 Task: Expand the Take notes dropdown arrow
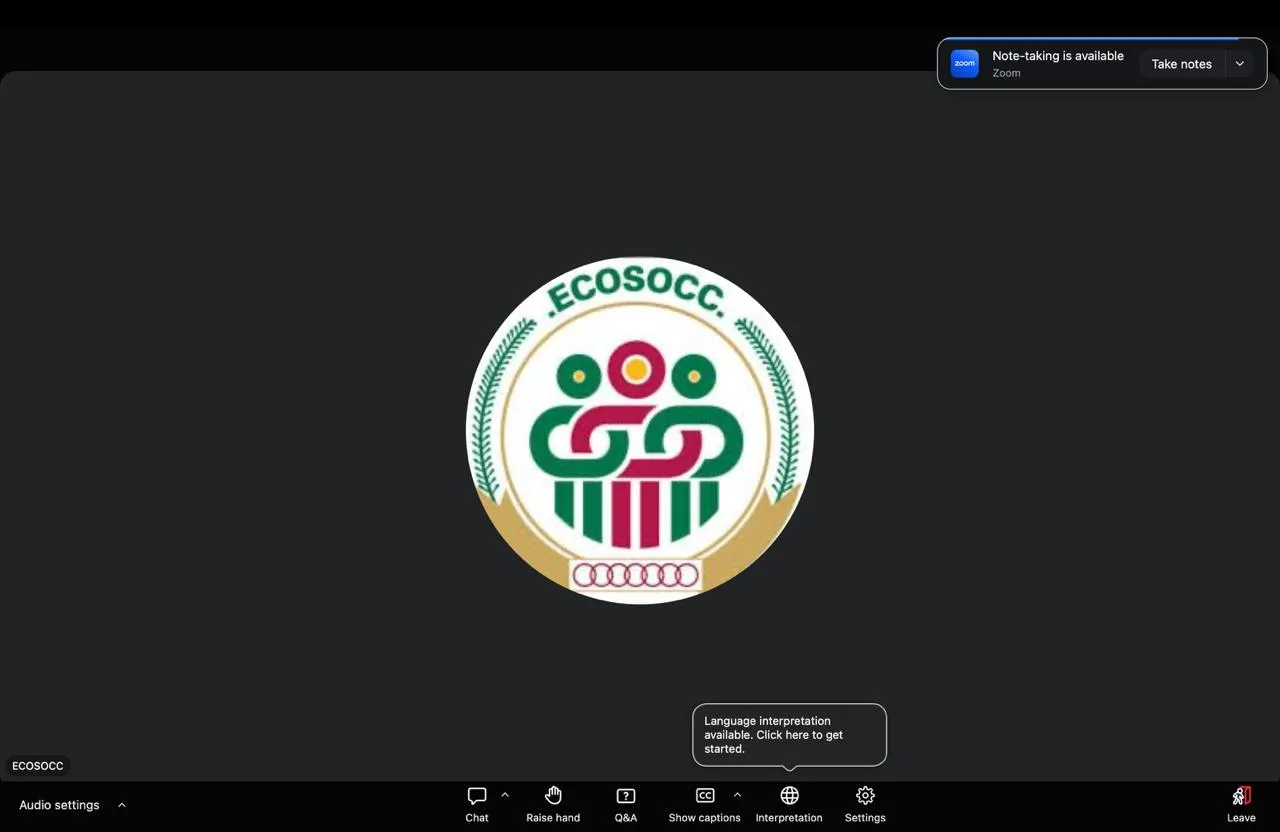tap(1240, 64)
